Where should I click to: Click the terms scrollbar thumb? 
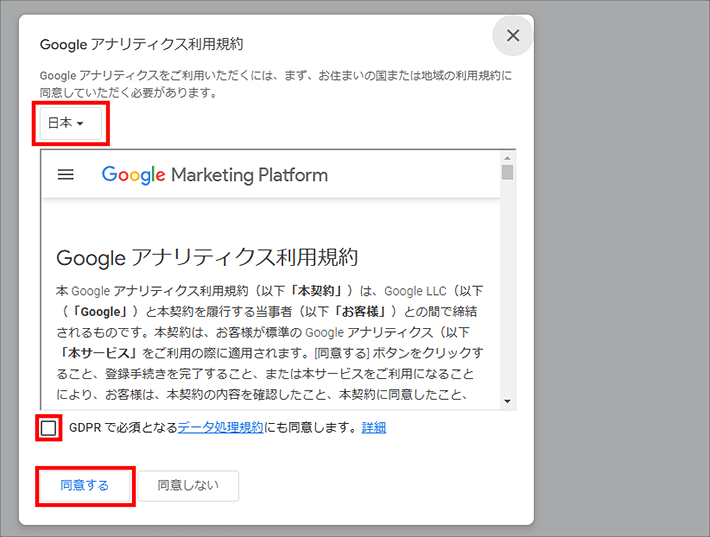[x=507, y=173]
